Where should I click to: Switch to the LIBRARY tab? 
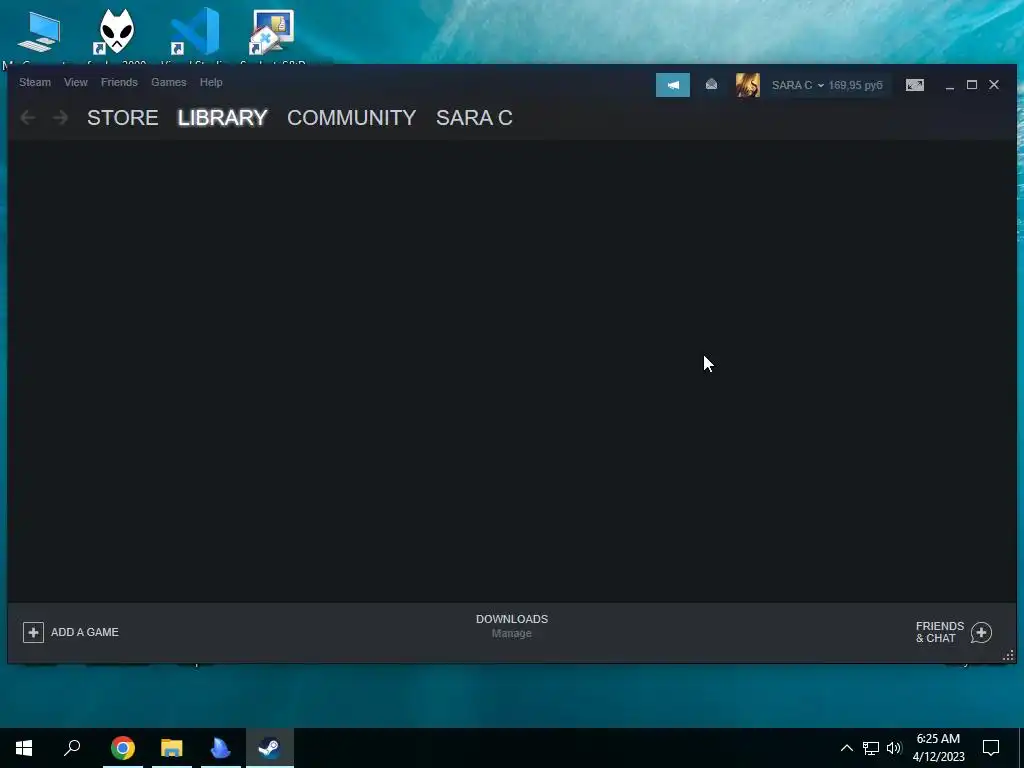pos(223,118)
